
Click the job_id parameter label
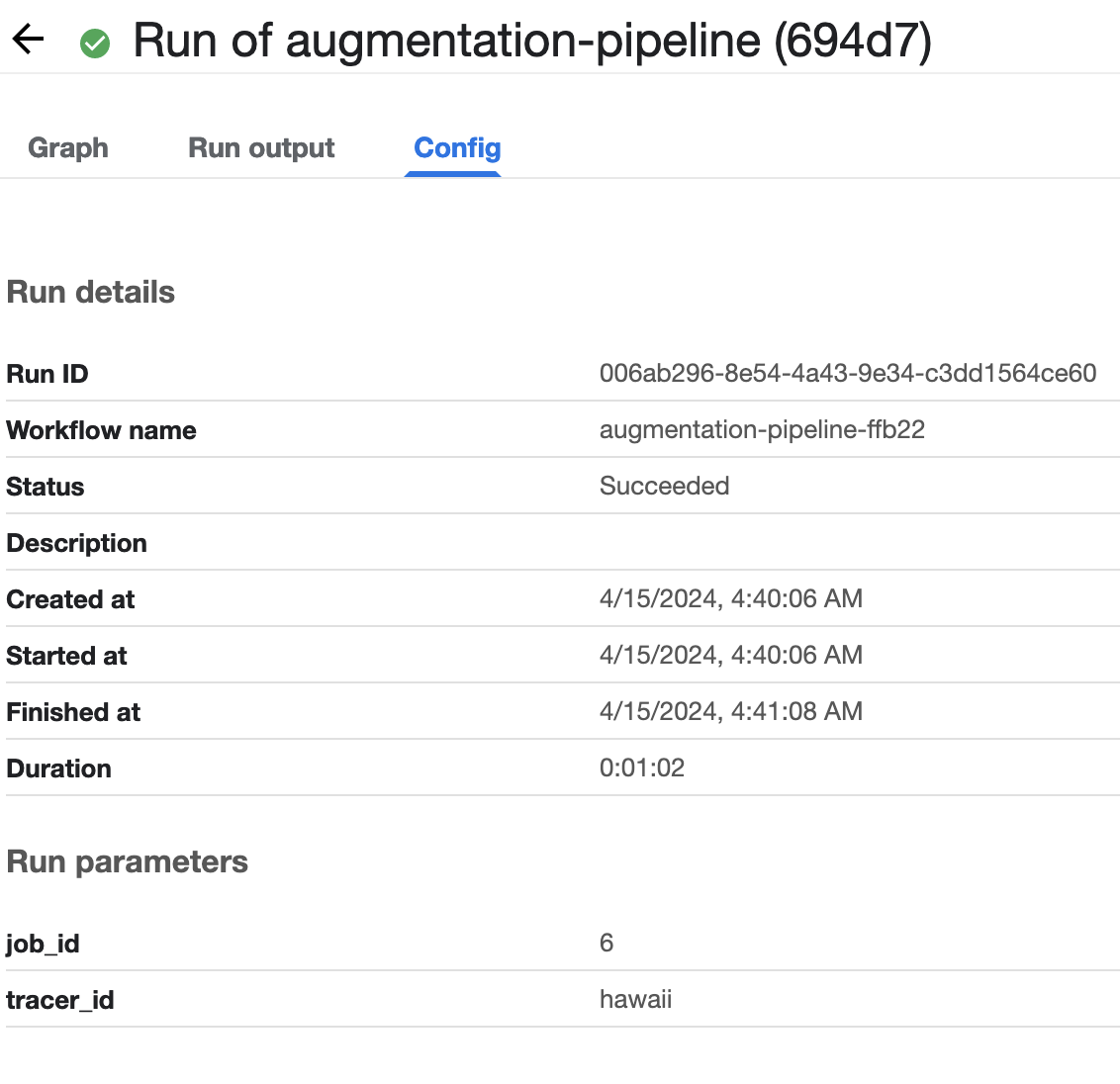click(x=43, y=944)
